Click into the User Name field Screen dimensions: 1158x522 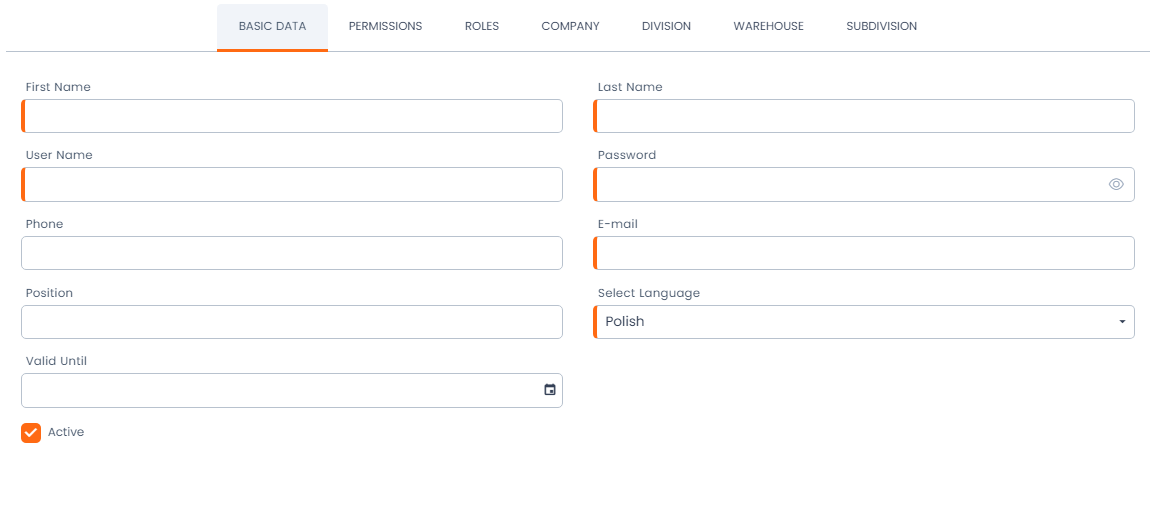coord(292,185)
